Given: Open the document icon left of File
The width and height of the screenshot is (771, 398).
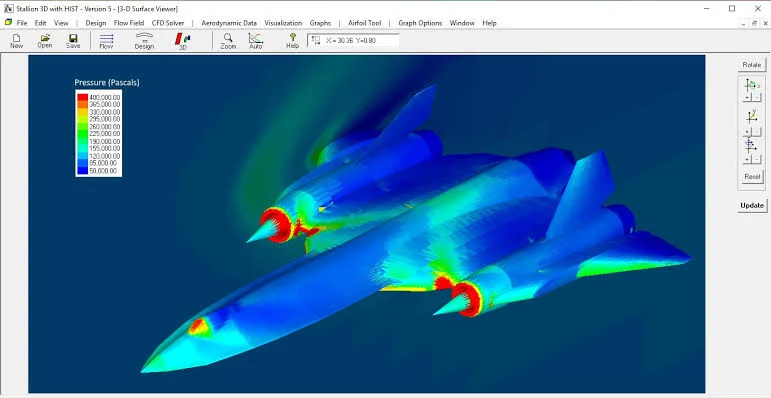Looking at the screenshot, I should 8,23.
